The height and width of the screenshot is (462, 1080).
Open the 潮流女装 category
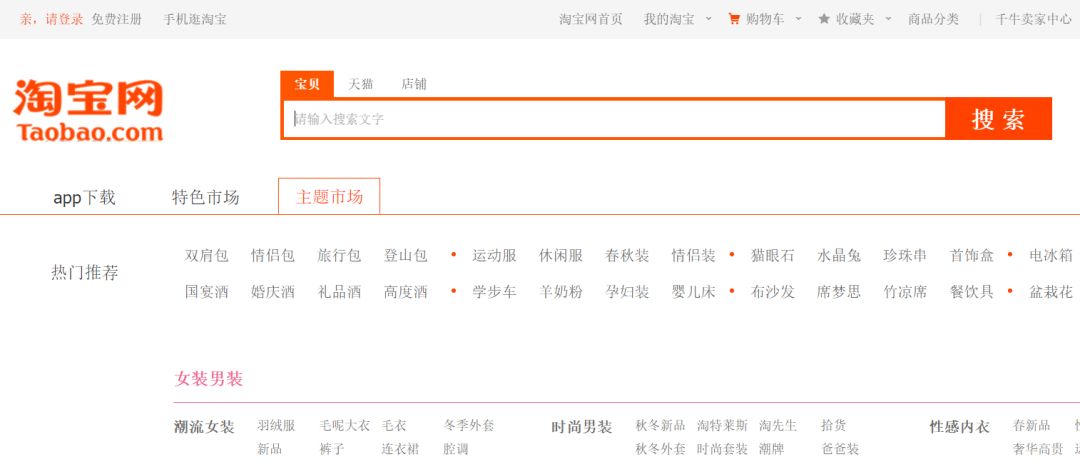point(205,427)
